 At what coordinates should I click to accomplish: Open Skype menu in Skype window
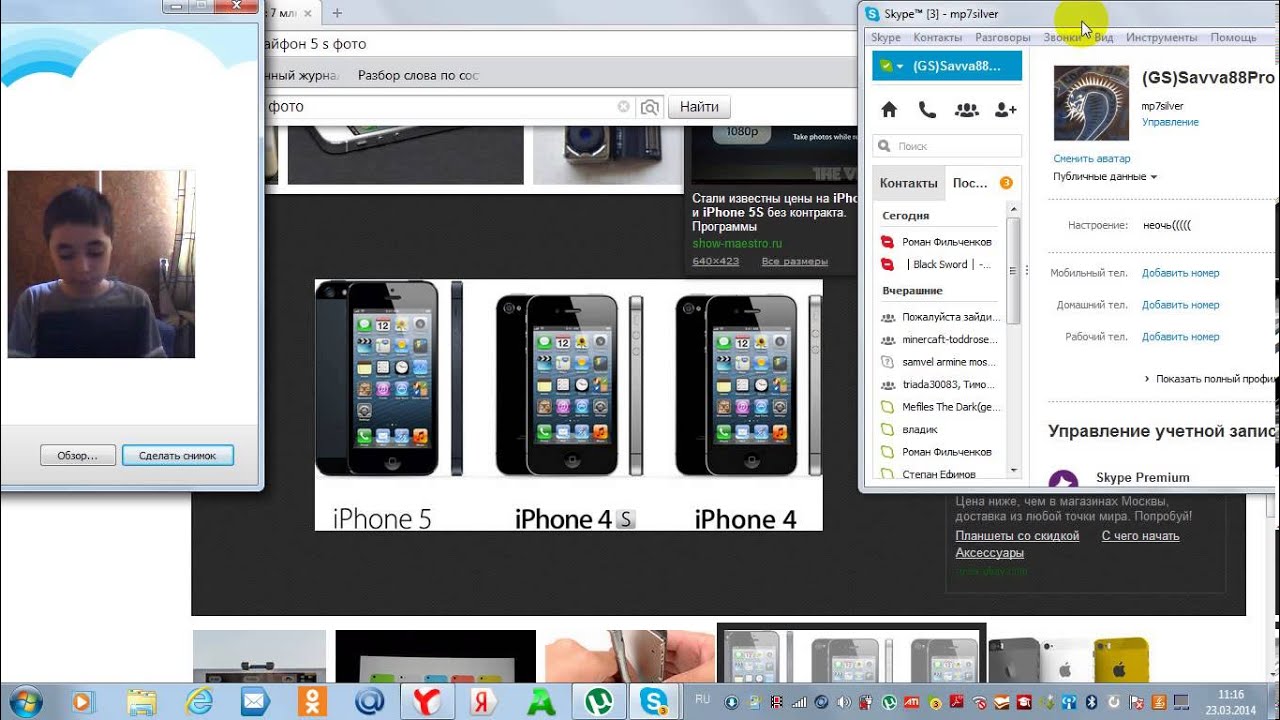tap(886, 38)
